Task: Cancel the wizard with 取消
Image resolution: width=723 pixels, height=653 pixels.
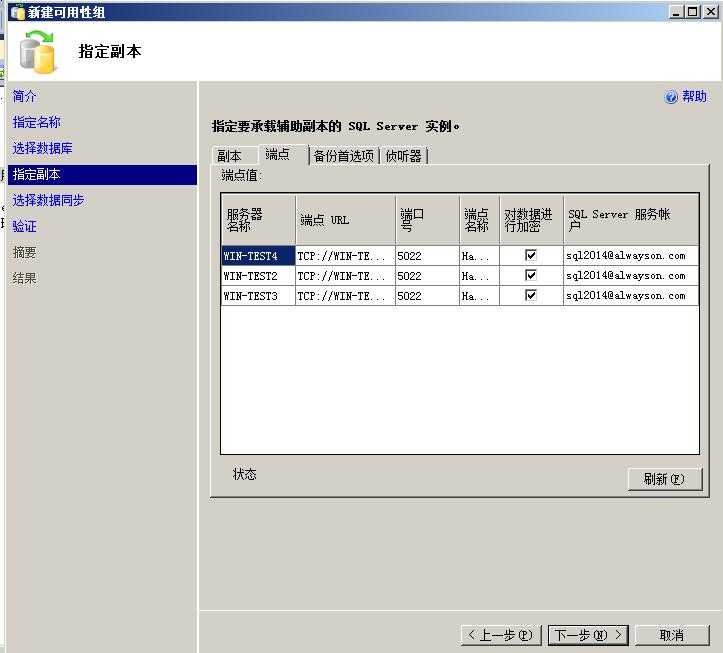Action: pos(672,635)
